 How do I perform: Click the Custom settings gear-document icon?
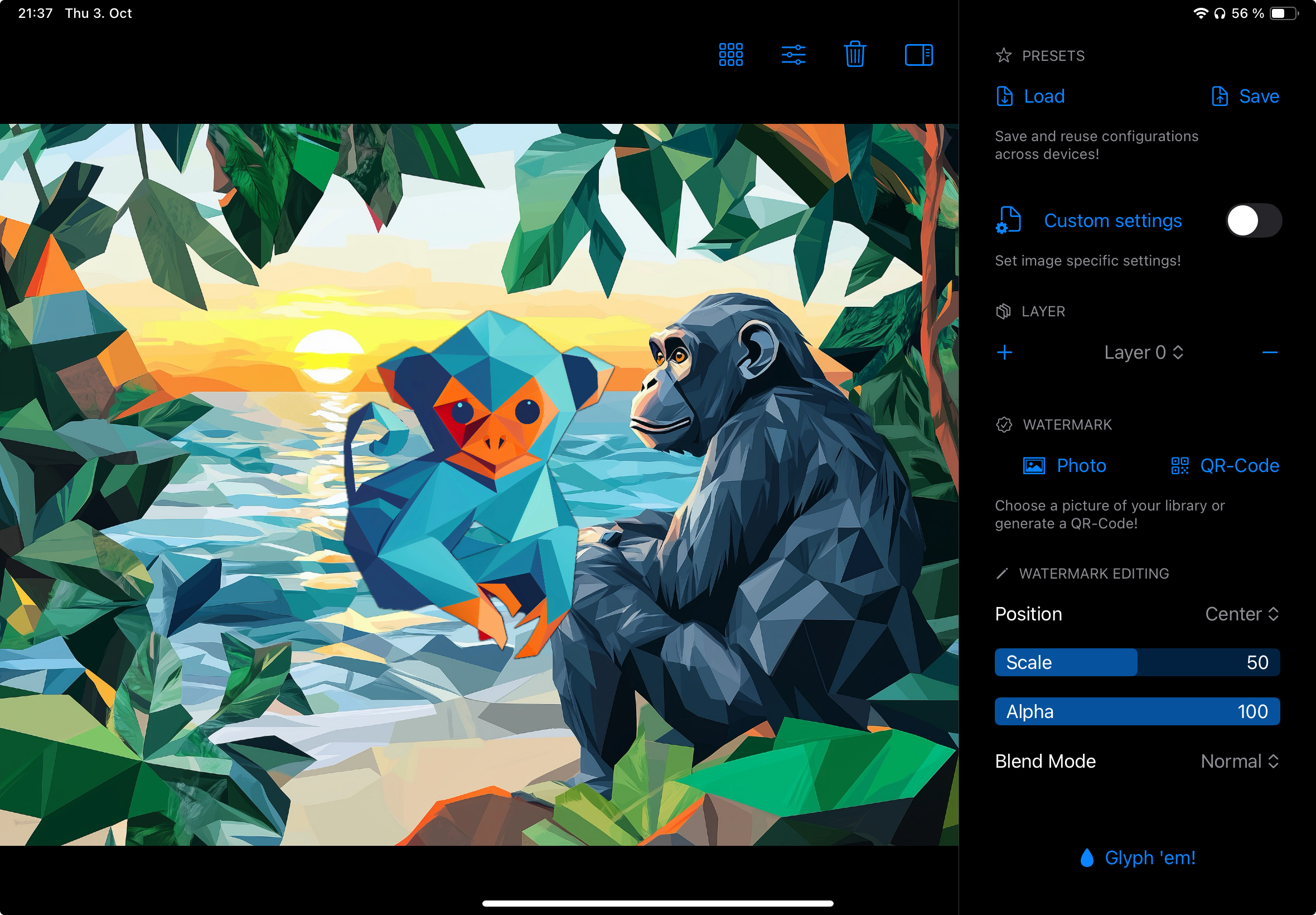pyautogui.click(x=1008, y=221)
